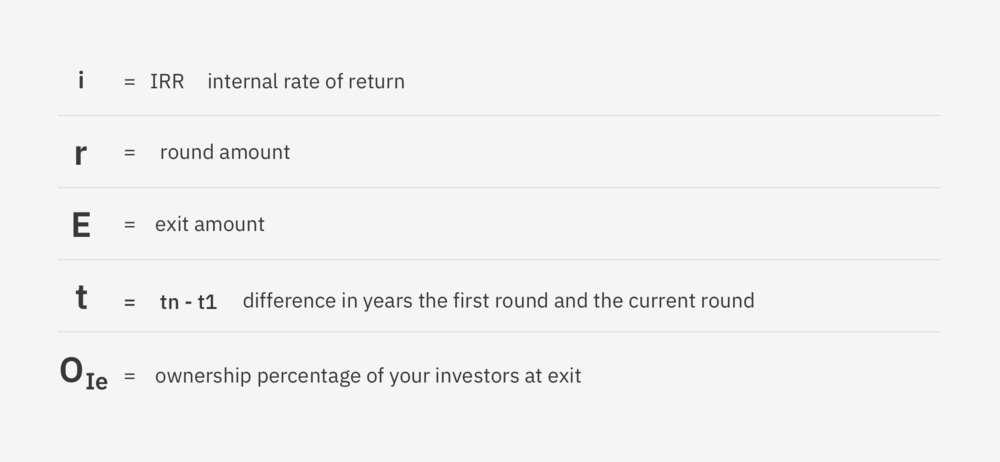Click the "O Ie" ownership variable symbol
The image size is (1000, 462).
tap(83, 374)
